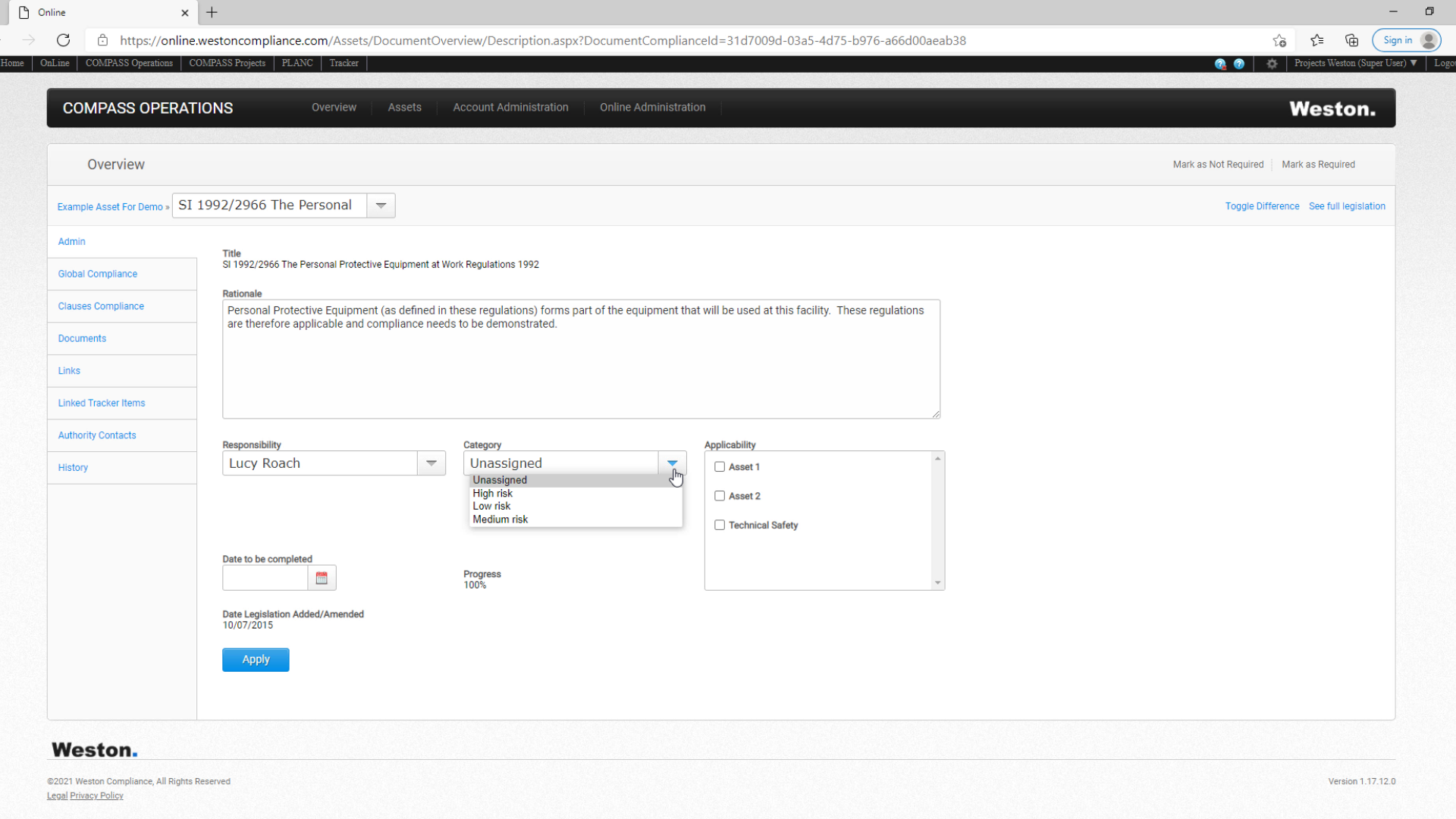The width and height of the screenshot is (1456, 819).
Task: Tick the Asset 1 checkbox
Action: (x=720, y=467)
